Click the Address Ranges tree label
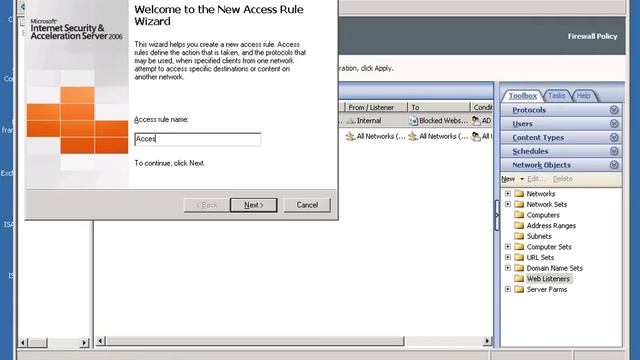This screenshot has width=640, height=360. [x=551, y=225]
